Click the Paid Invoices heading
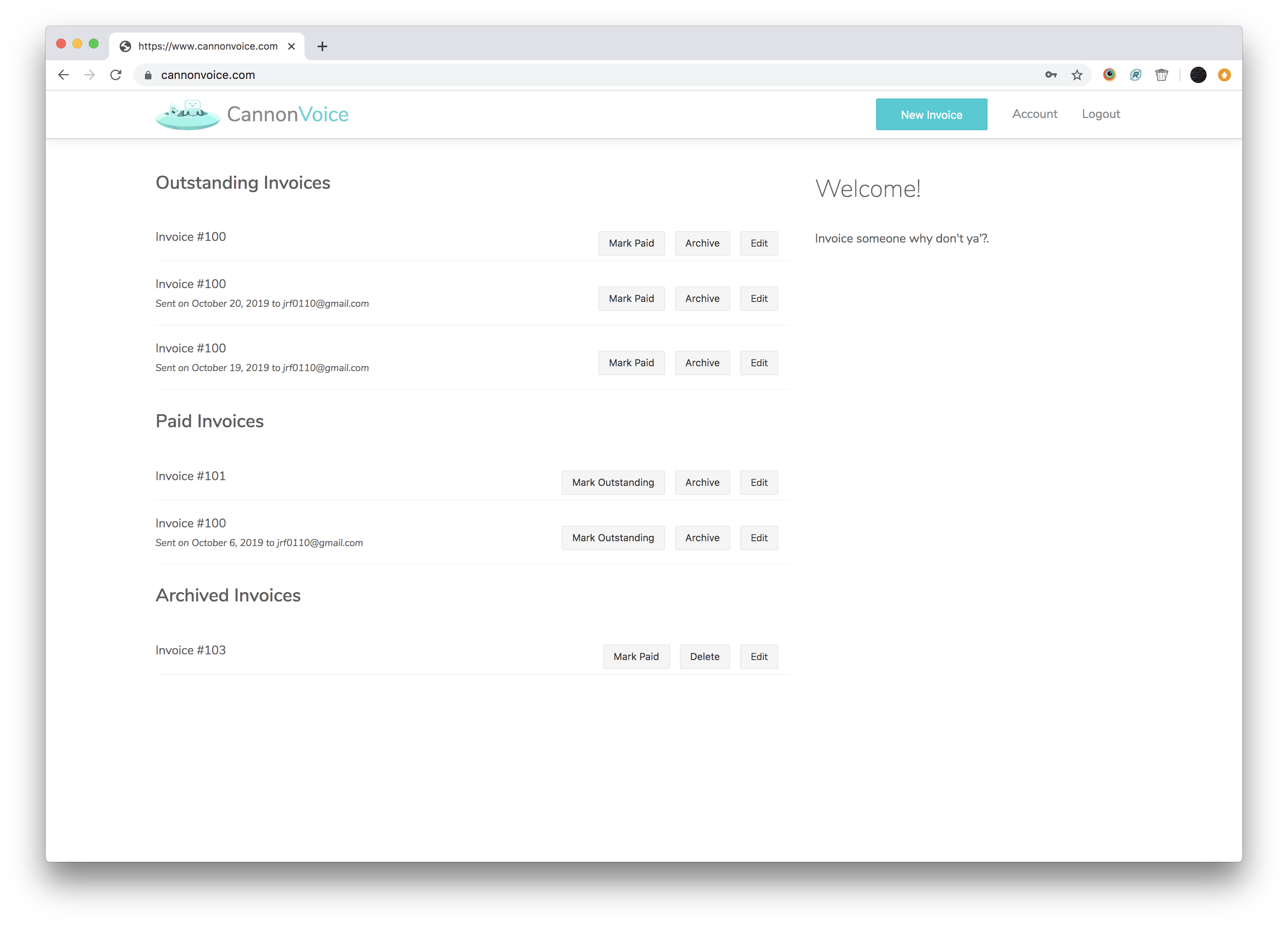1288x927 pixels. point(210,421)
